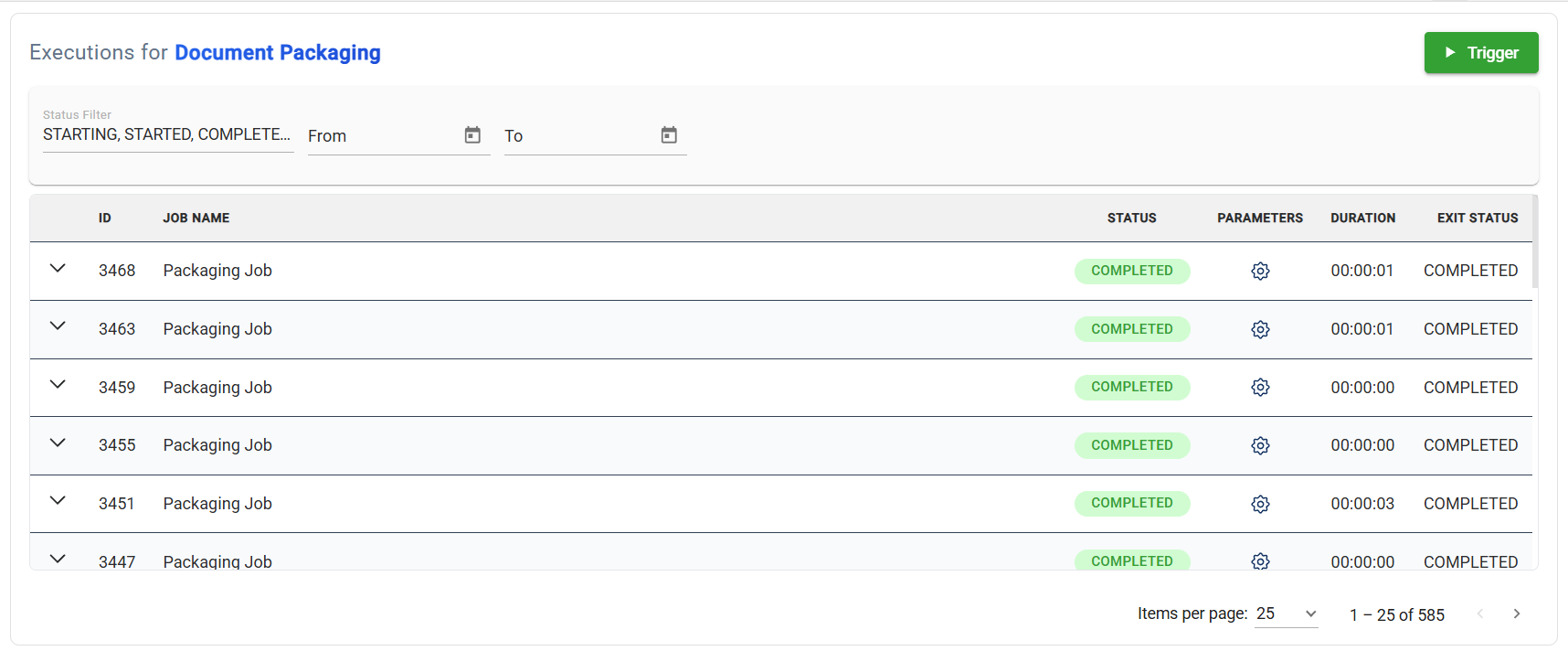Viewport: 1568px width, 651px height.
Task: Click the table's vertical scrollbar
Action: point(1535,242)
